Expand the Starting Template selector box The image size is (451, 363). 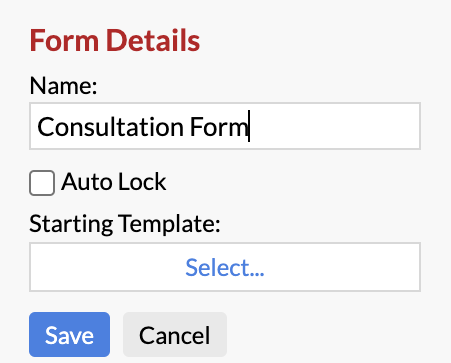(x=225, y=267)
